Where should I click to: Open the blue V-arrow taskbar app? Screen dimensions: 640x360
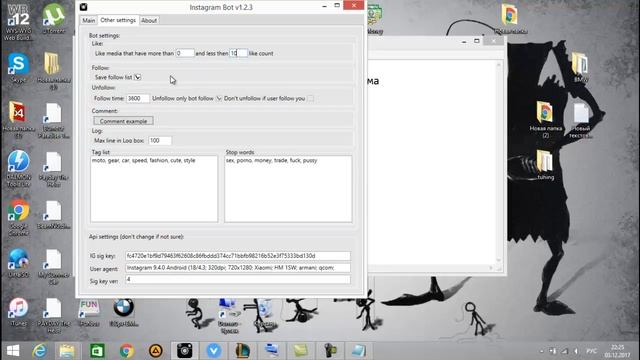pyautogui.click(x=213, y=351)
